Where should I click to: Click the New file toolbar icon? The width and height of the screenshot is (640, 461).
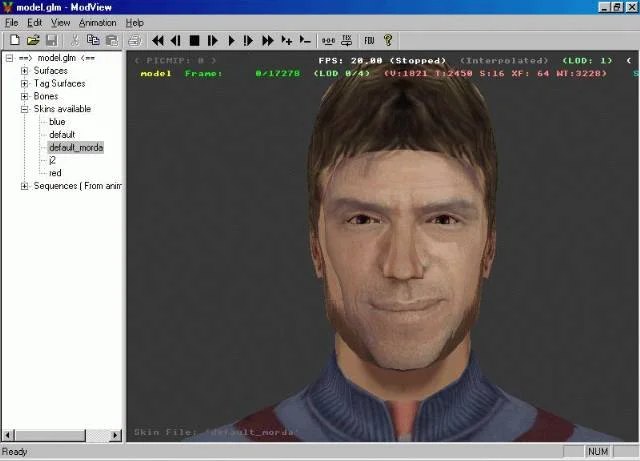point(15,40)
